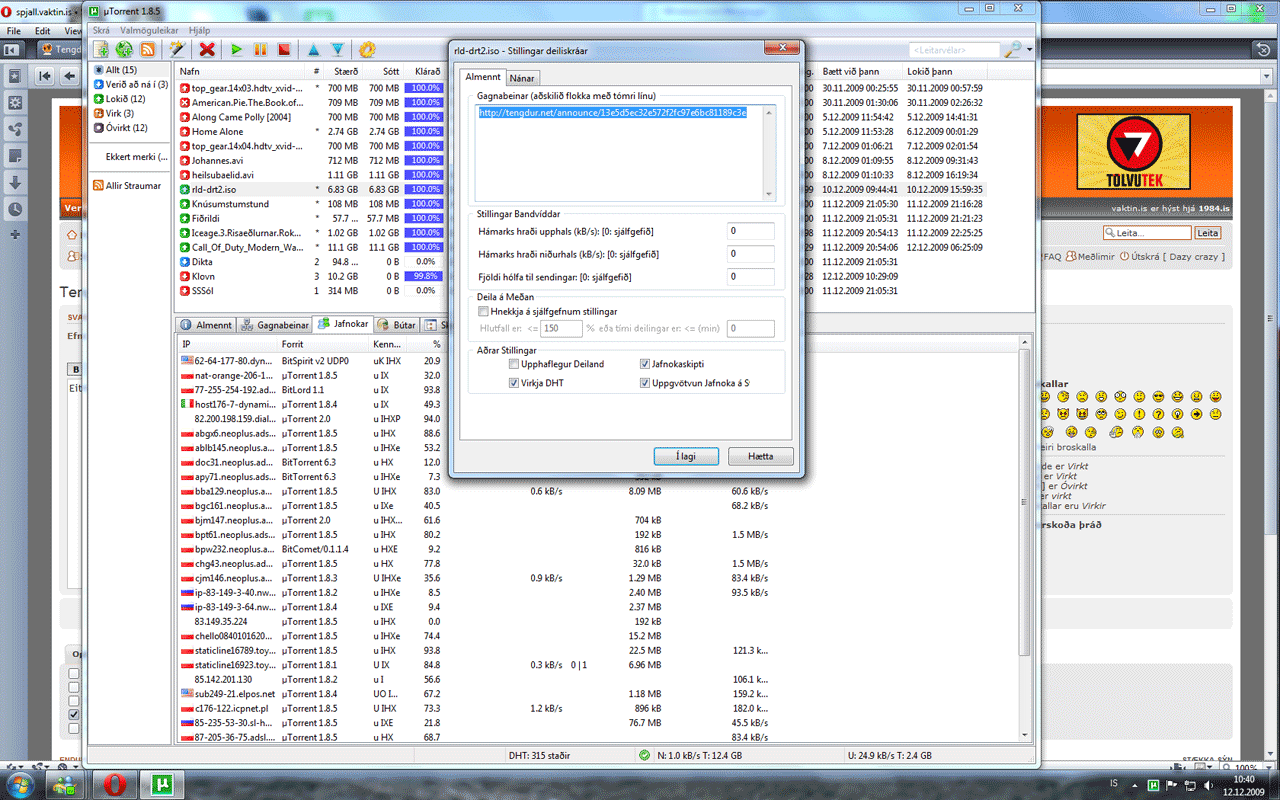This screenshot has width=1280, height=800.
Task: Enable the Upphaflegur Deiland checkbox
Action: pyautogui.click(x=513, y=364)
